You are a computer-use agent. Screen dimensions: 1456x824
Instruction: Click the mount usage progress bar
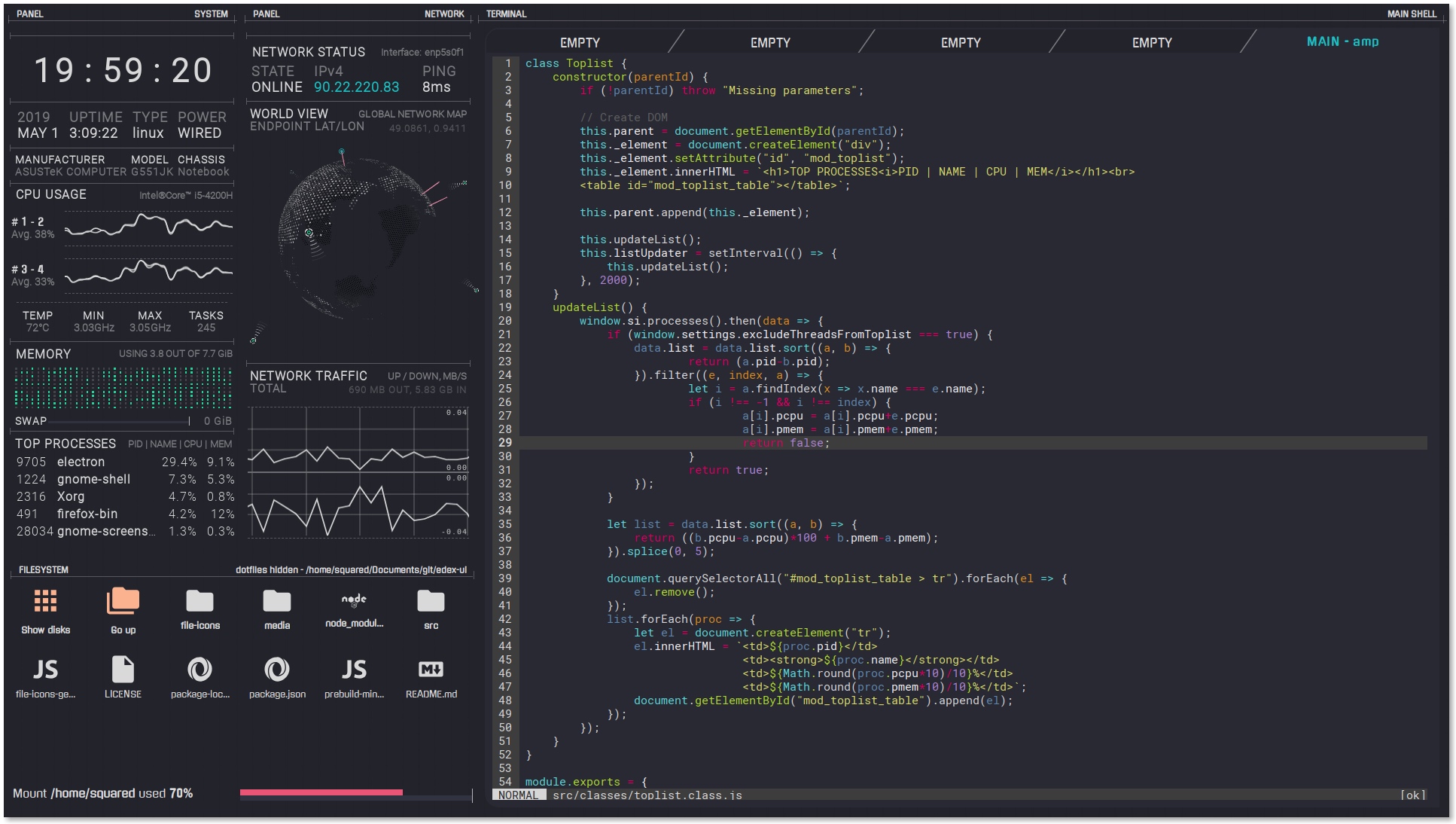point(355,792)
